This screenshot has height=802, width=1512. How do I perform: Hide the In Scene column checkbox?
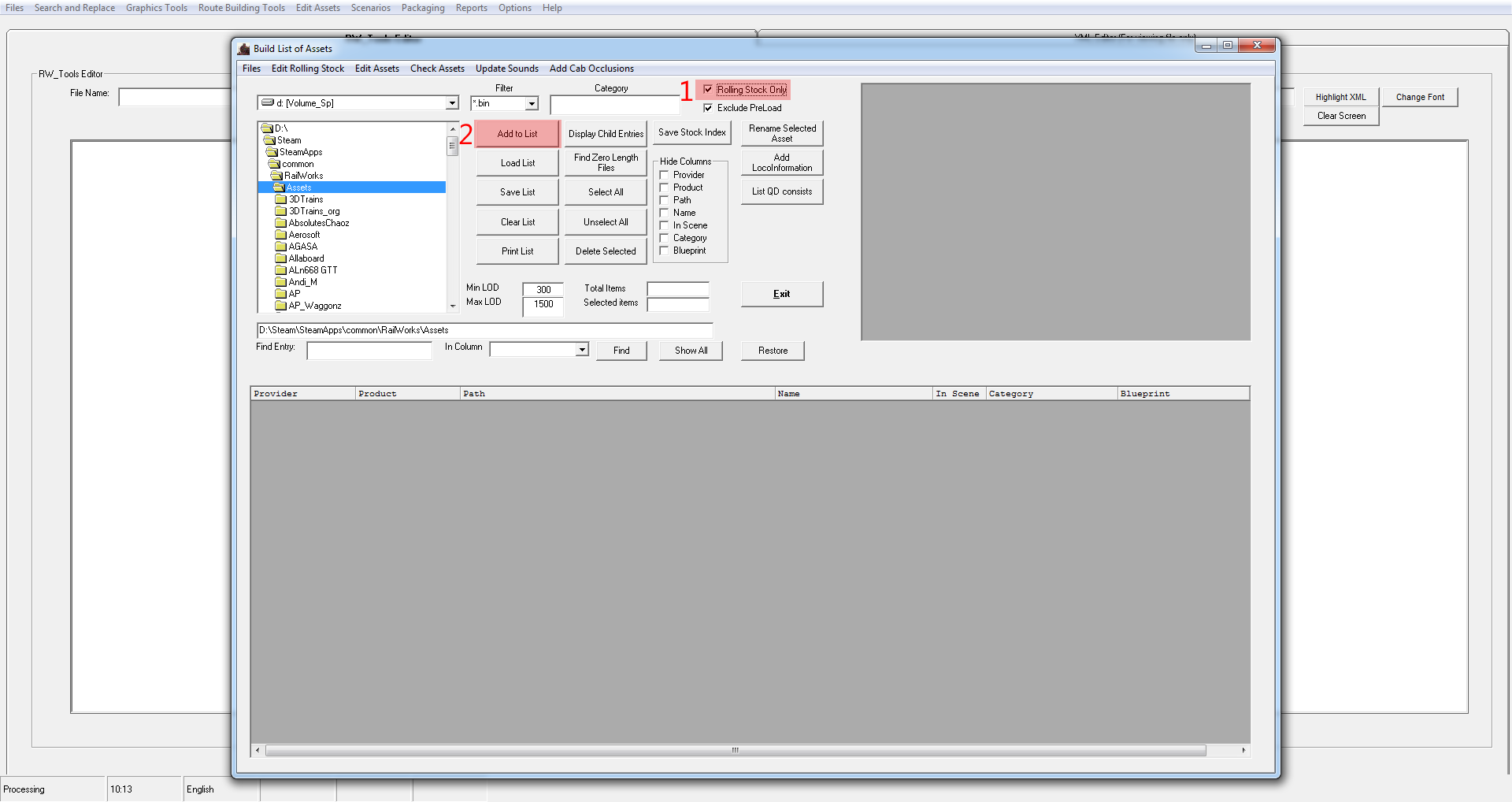[664, 225]
